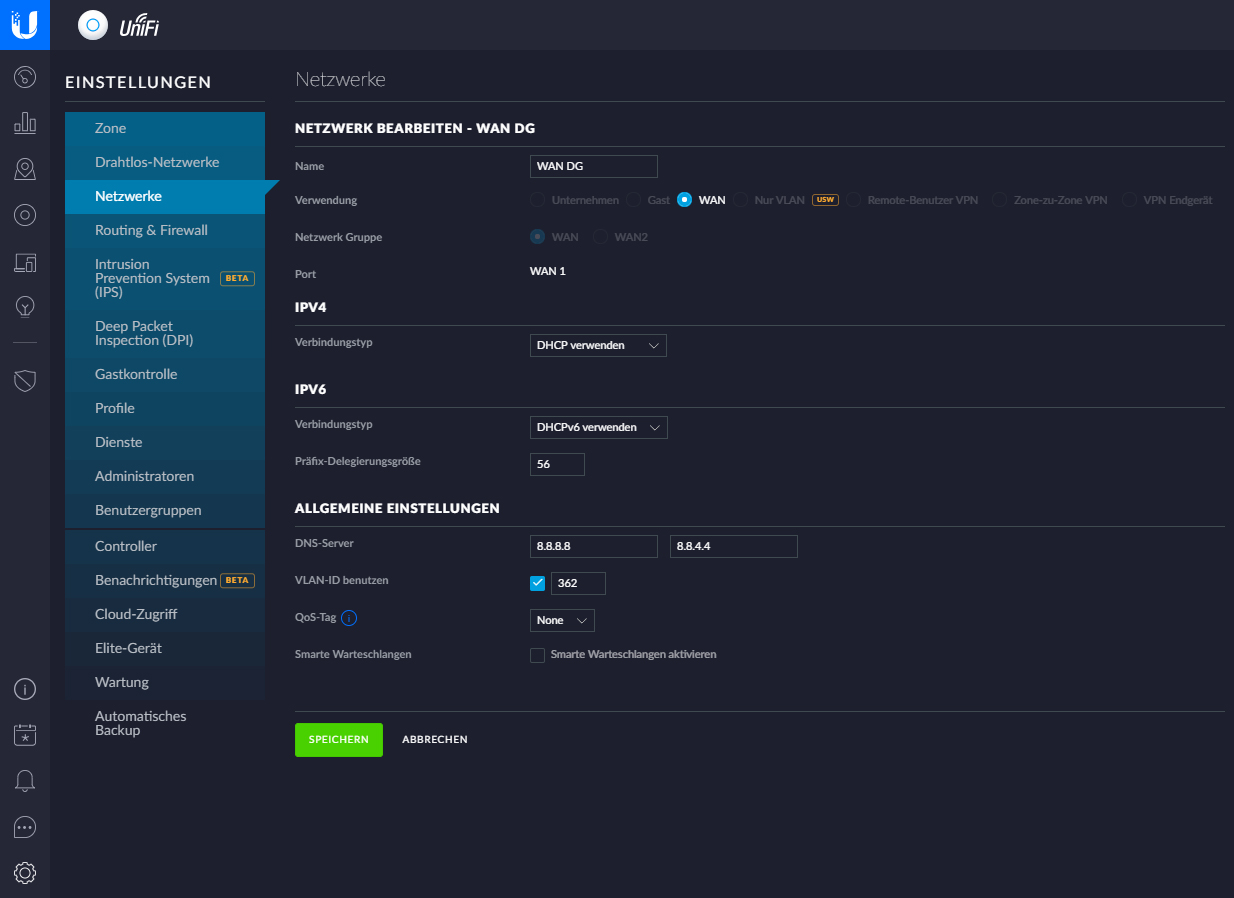Screen dimensions: 1234x898
Task: Open the Devices circle icon in sidebar
Action: coord(25,215)
